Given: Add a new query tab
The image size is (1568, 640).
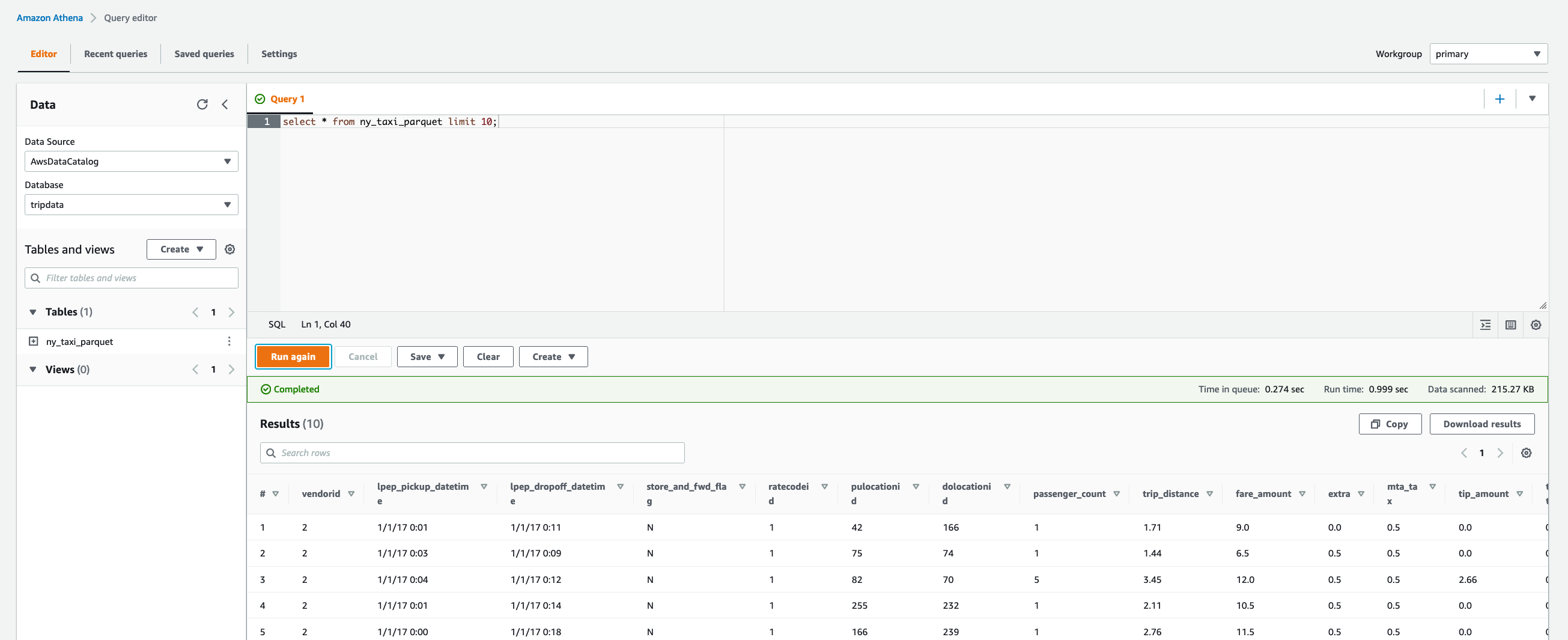Looking at the screenshot, I should pyautogui.click(x=1500, y=99).
